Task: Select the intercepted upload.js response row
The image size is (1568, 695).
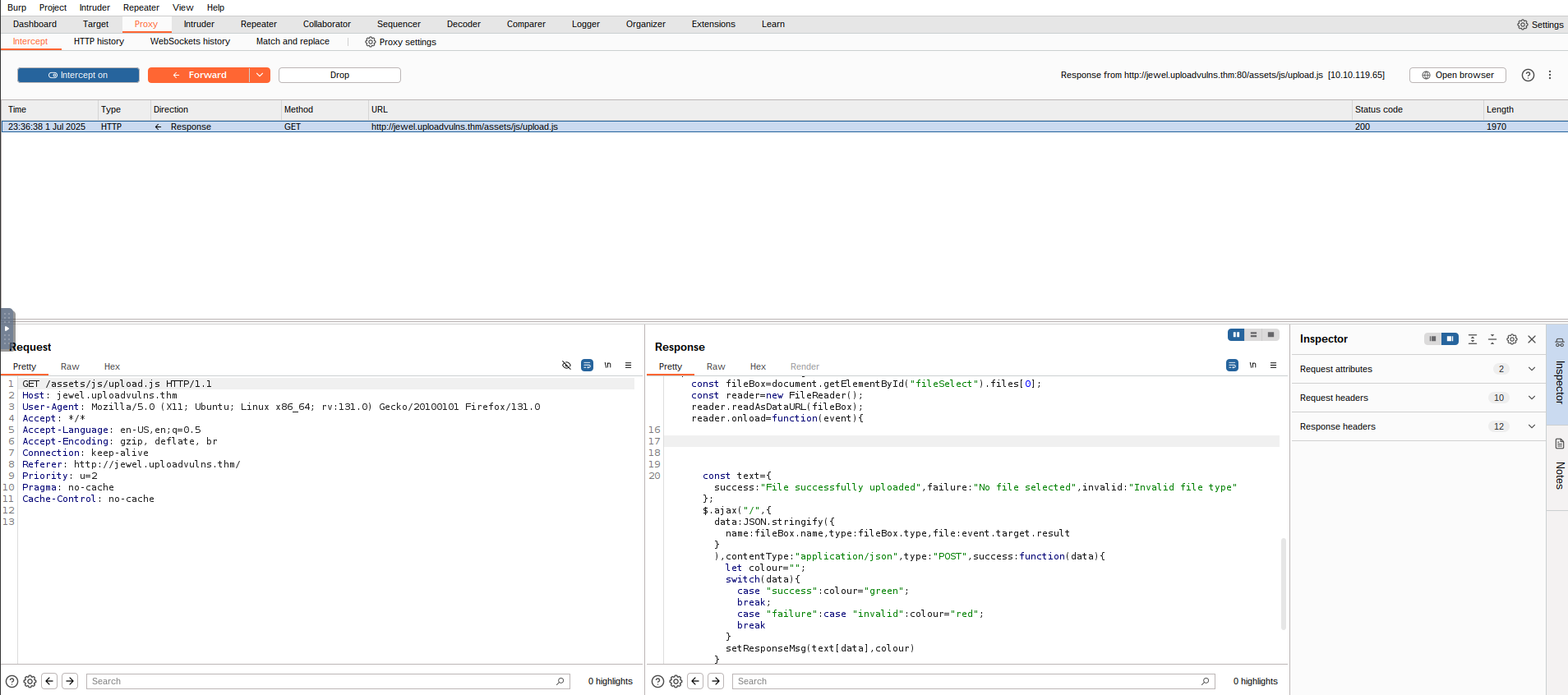Action: (784, 127)
